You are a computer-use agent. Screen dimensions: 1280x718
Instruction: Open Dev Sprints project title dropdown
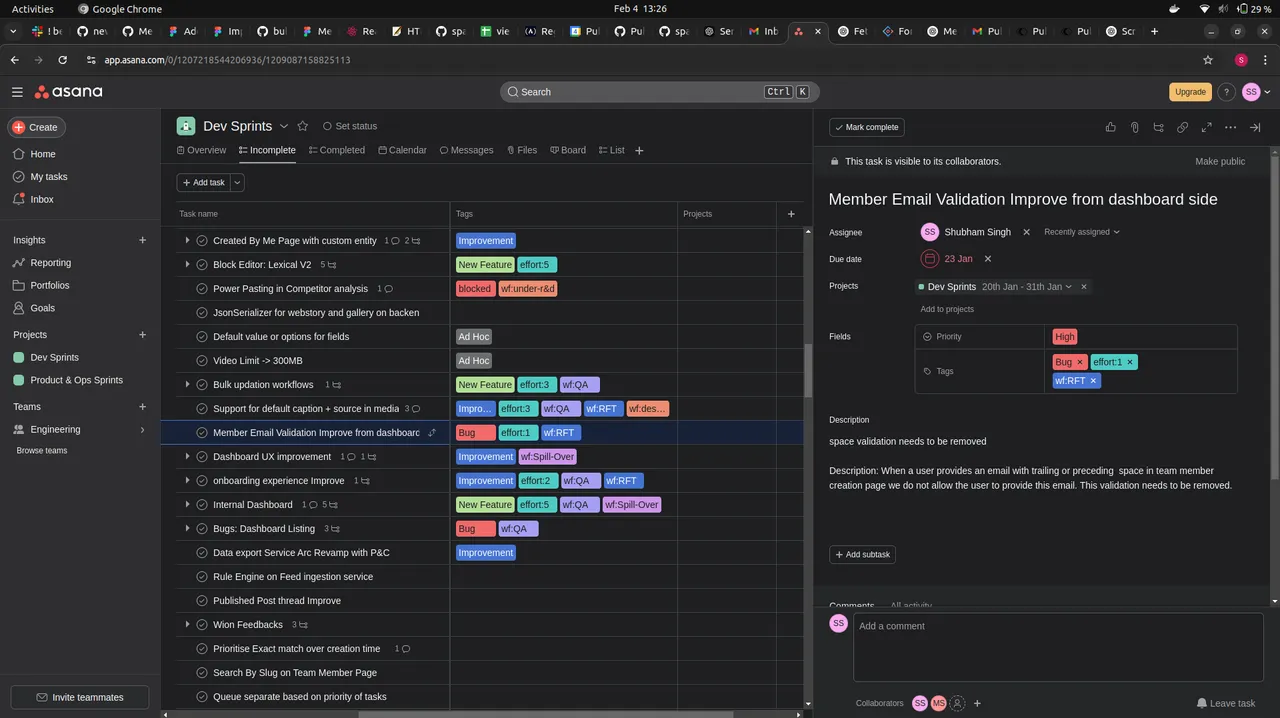click(284, 126)
